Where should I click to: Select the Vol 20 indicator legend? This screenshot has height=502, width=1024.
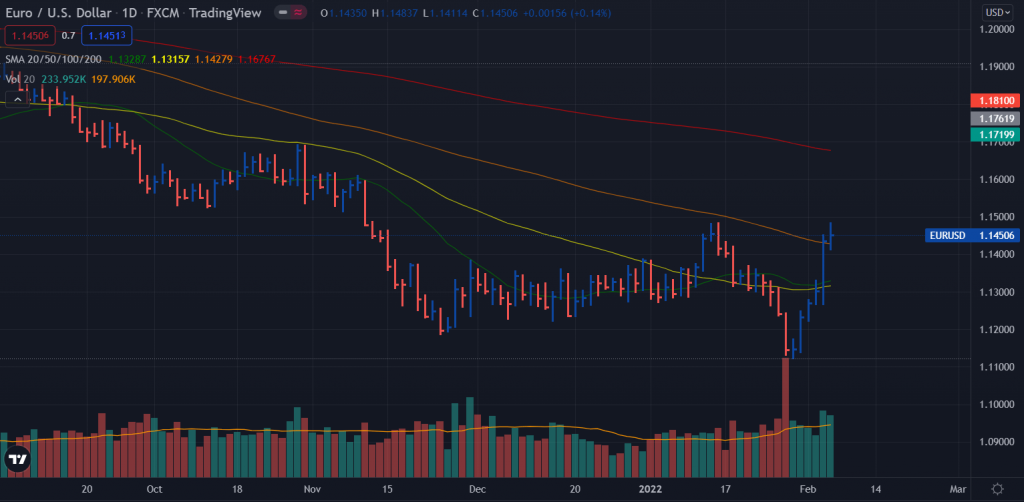click(20, 79)
